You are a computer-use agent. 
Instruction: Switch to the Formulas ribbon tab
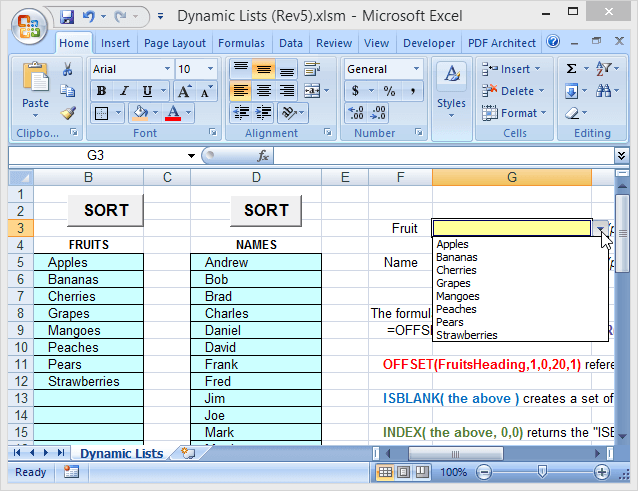[x=241, y=43]
